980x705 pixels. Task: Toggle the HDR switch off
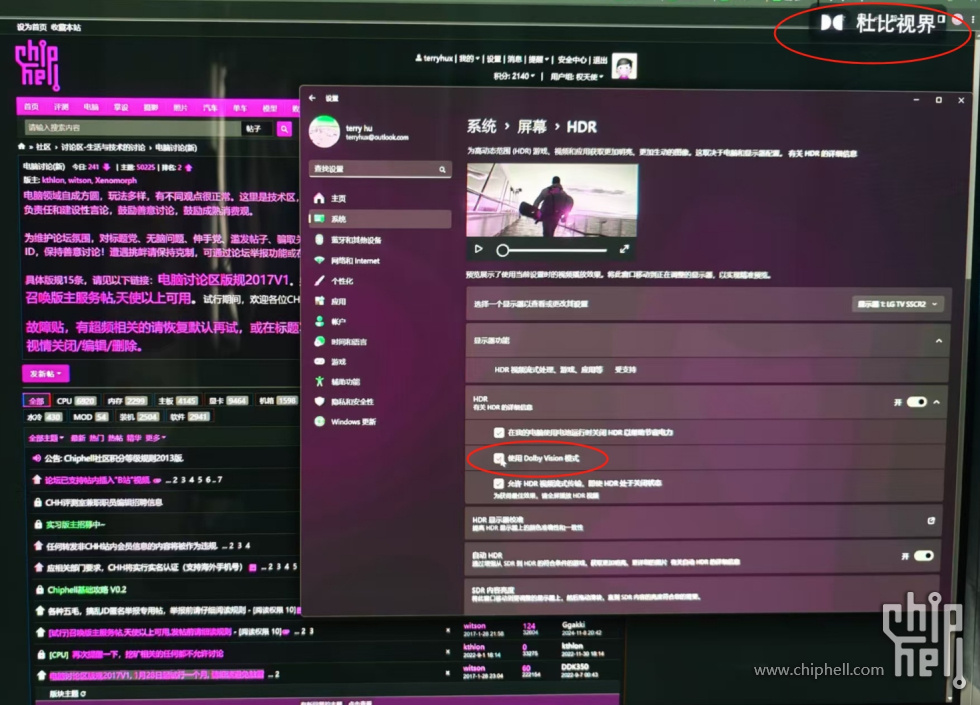point(916,402)
